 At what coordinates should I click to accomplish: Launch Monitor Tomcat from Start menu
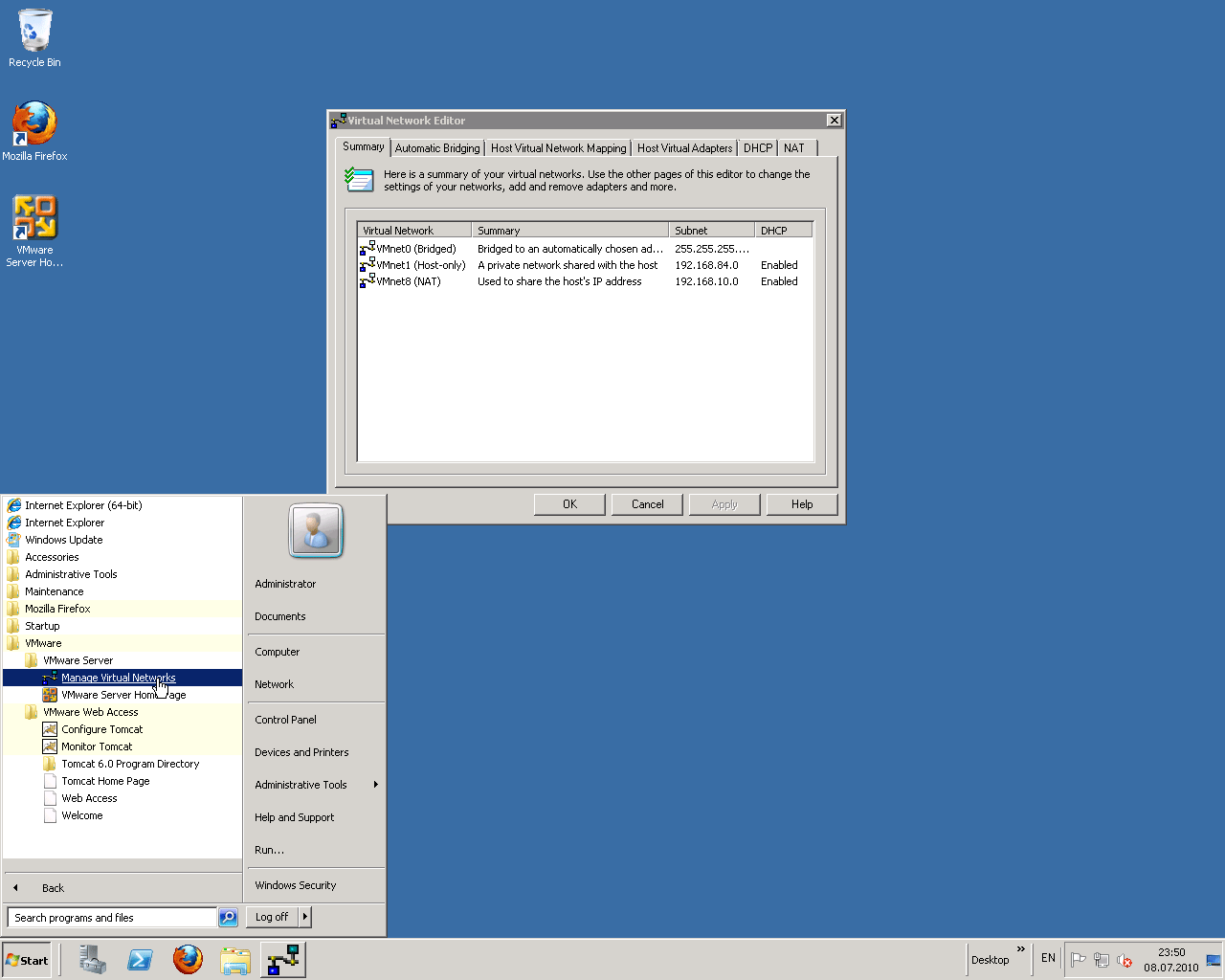pos(122,746)
